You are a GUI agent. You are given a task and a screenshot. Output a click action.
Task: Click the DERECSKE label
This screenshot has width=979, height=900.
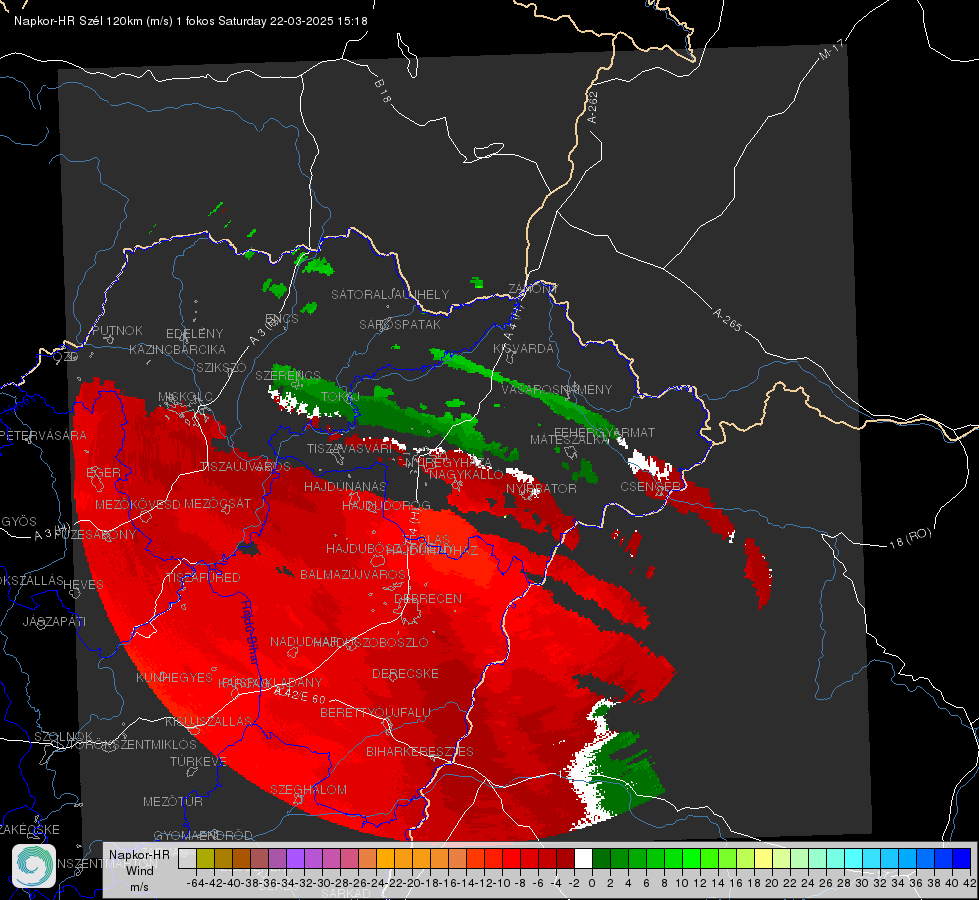point(405,674)
